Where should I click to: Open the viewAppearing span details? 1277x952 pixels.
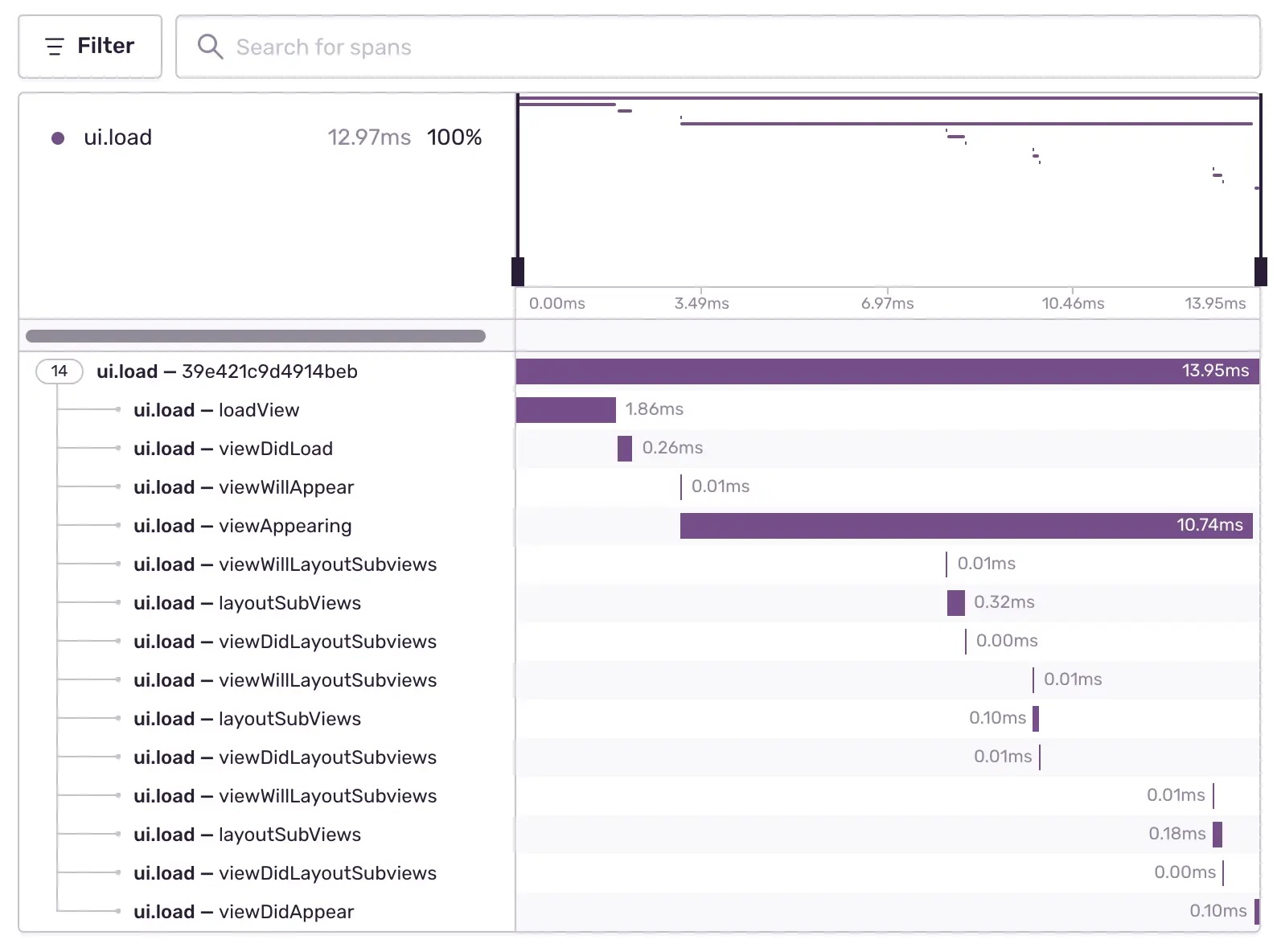coord(243,526)
